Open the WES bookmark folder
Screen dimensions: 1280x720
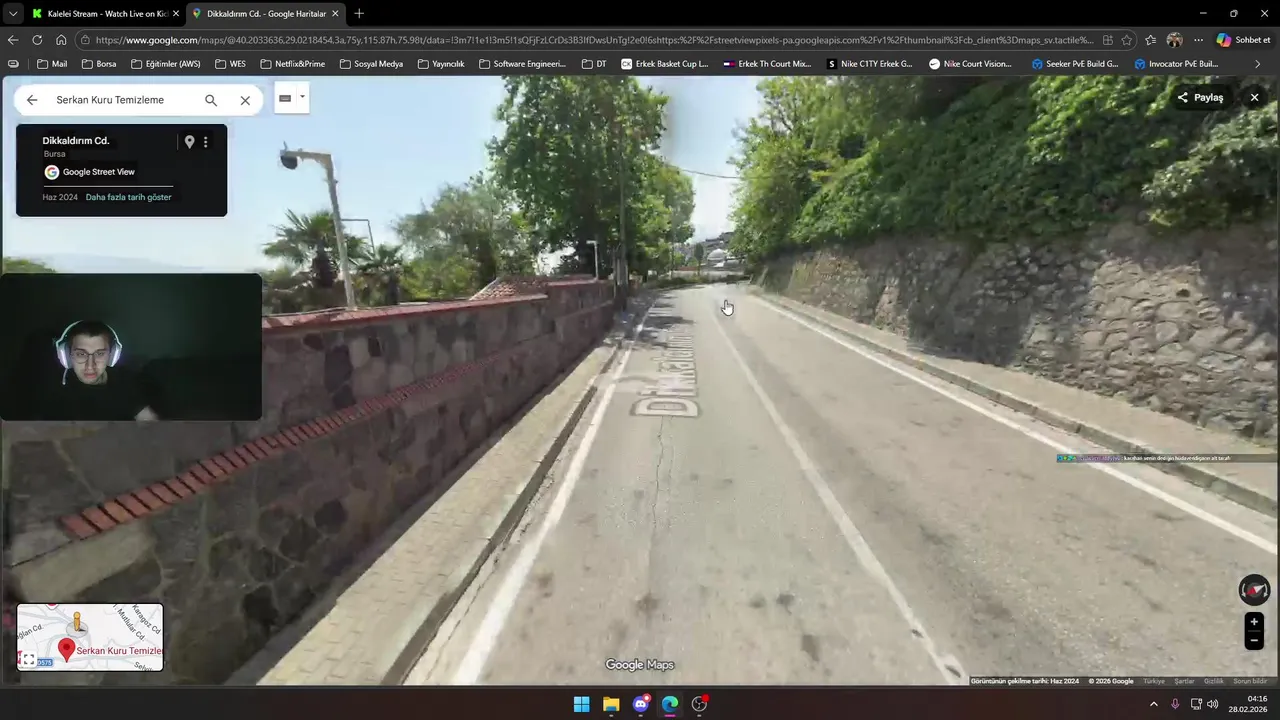(x=229, y=64)
